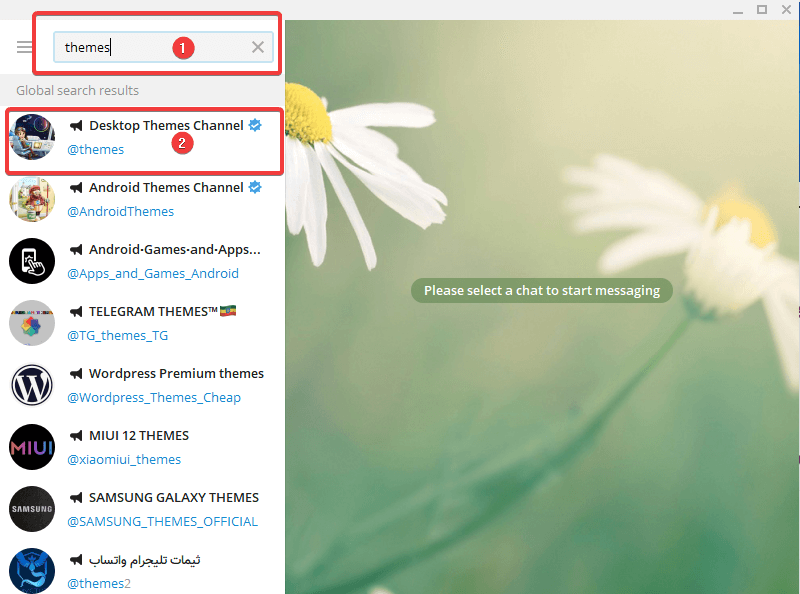Click the WordPress logo avatar
The width and height of the screenshot is (800, 594).
[32, 385]
